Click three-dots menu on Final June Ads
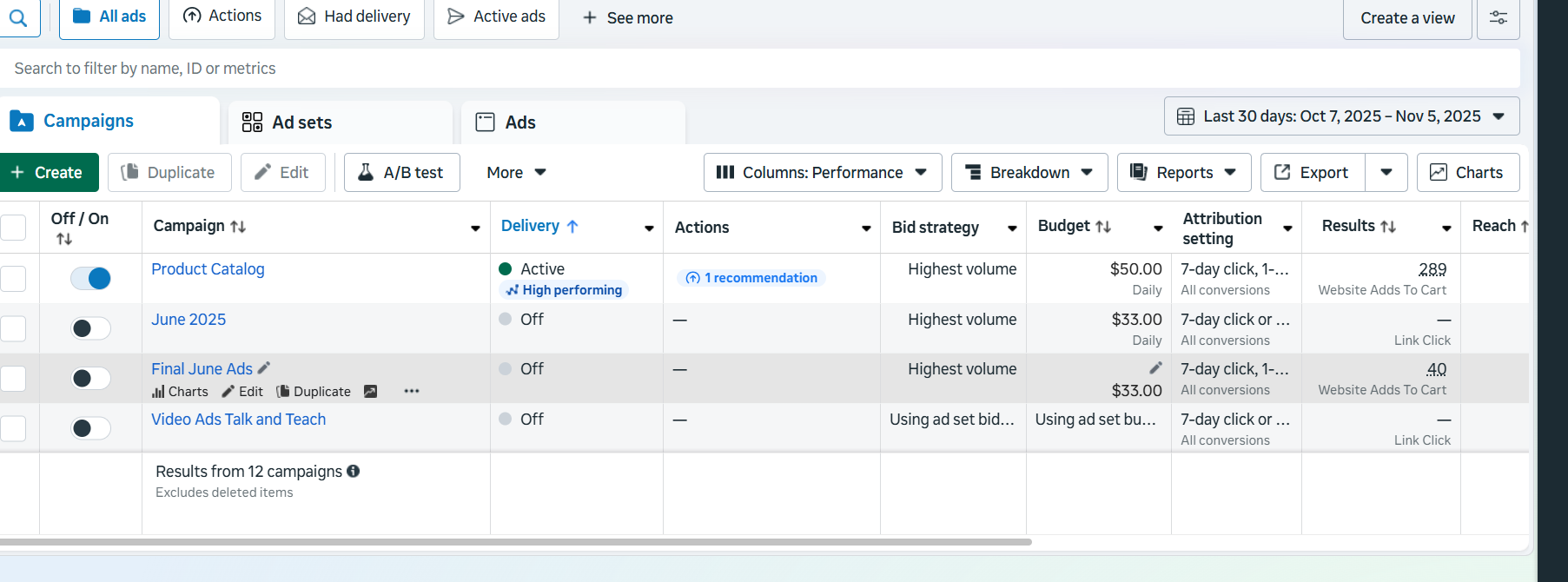 pos(412,391)
